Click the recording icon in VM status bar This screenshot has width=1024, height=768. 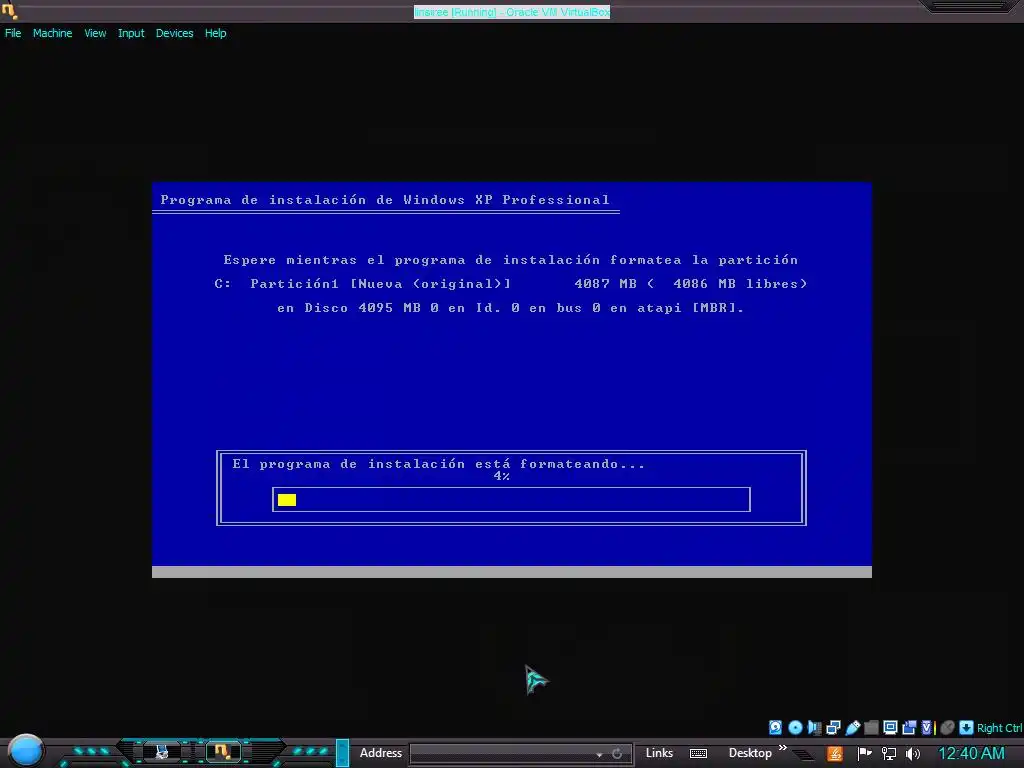pyautogui.click(x=909, y=728)
